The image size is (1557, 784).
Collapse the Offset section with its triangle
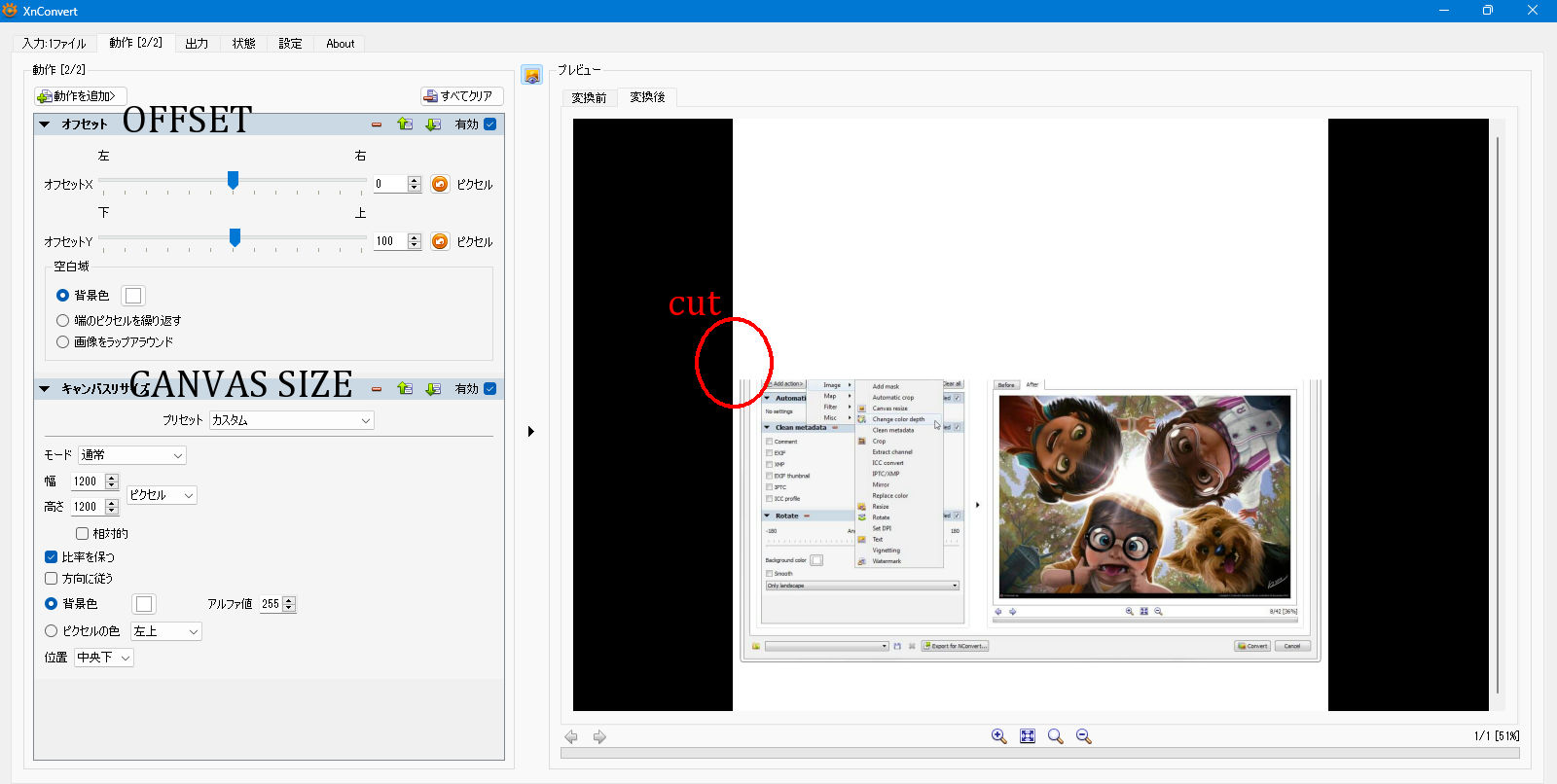[45, 125]
